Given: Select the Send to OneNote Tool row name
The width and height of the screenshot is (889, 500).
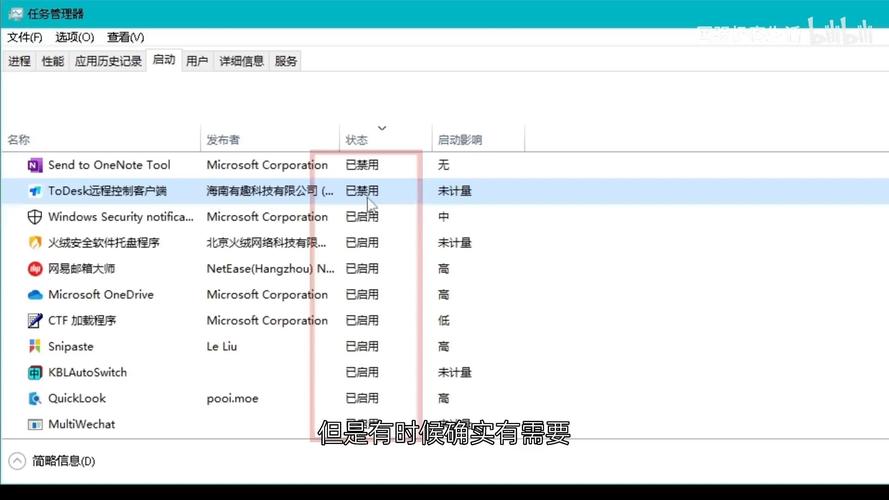Looking at the screenshot, I should click(x=109, y=165).
